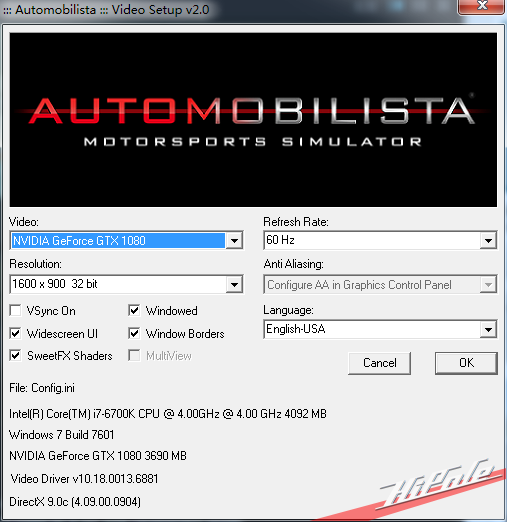507x522 pixels.
Task: Open the Refresh Rate dropdown arrow
Action: pos(488,240)
